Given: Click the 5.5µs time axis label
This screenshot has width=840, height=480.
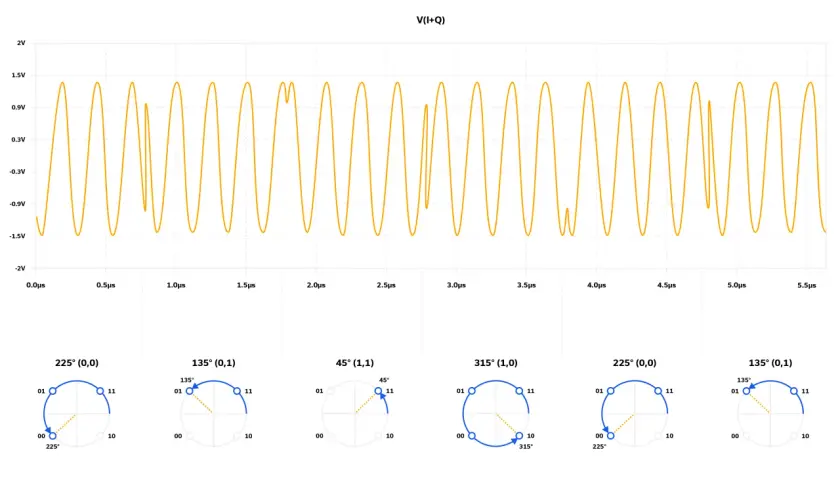Looking at the screenshot, I should [807, 285].
